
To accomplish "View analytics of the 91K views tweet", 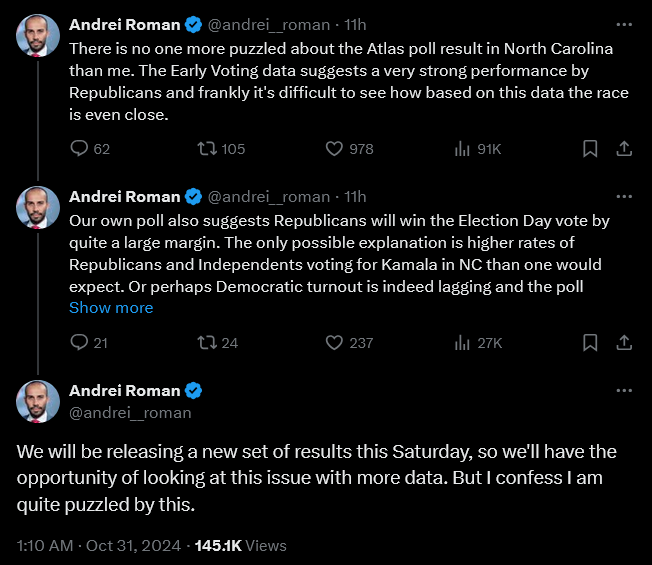I will click(463, 149).
